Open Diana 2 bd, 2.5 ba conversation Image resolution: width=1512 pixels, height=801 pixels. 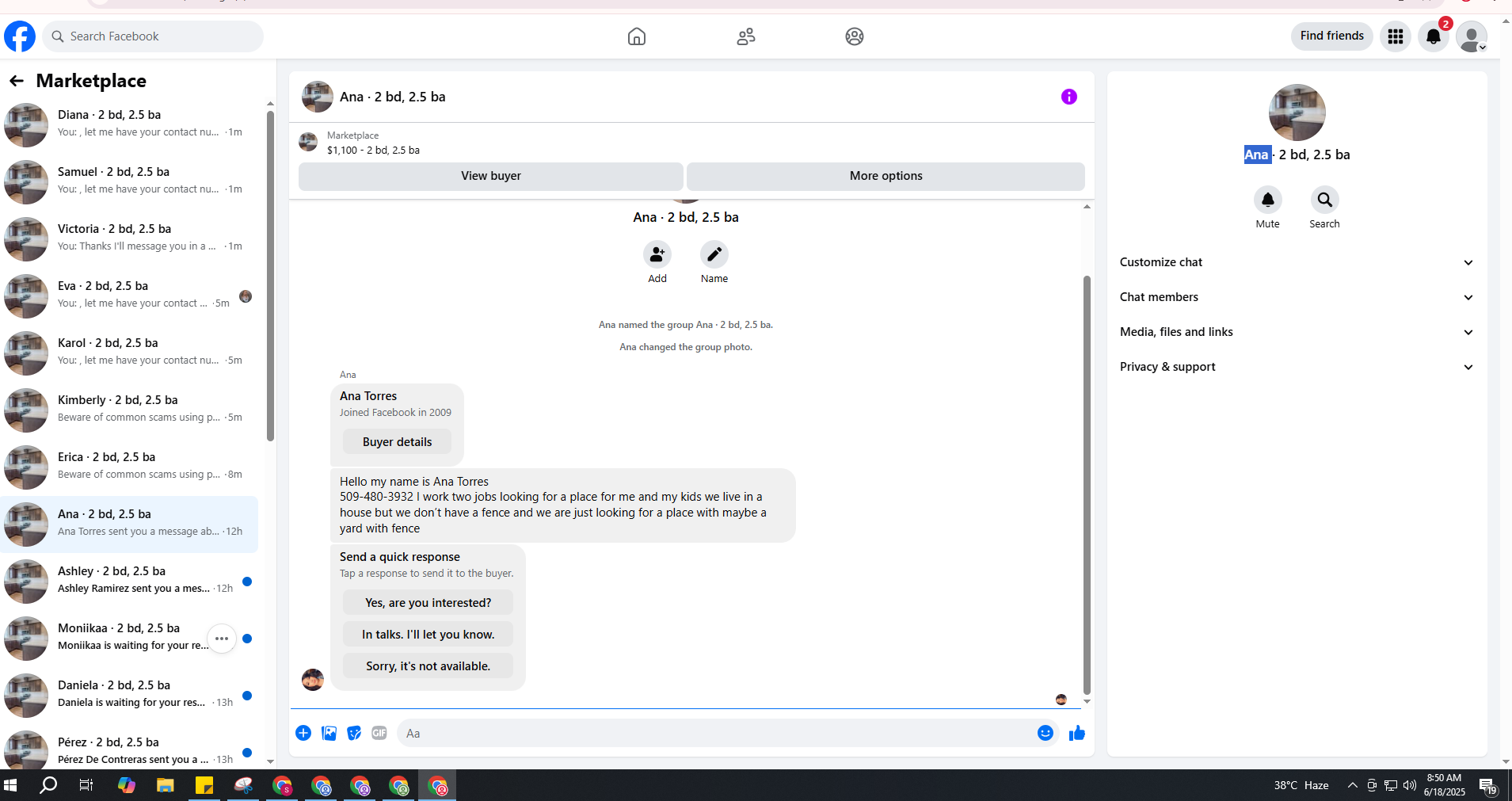pos(130,124)
